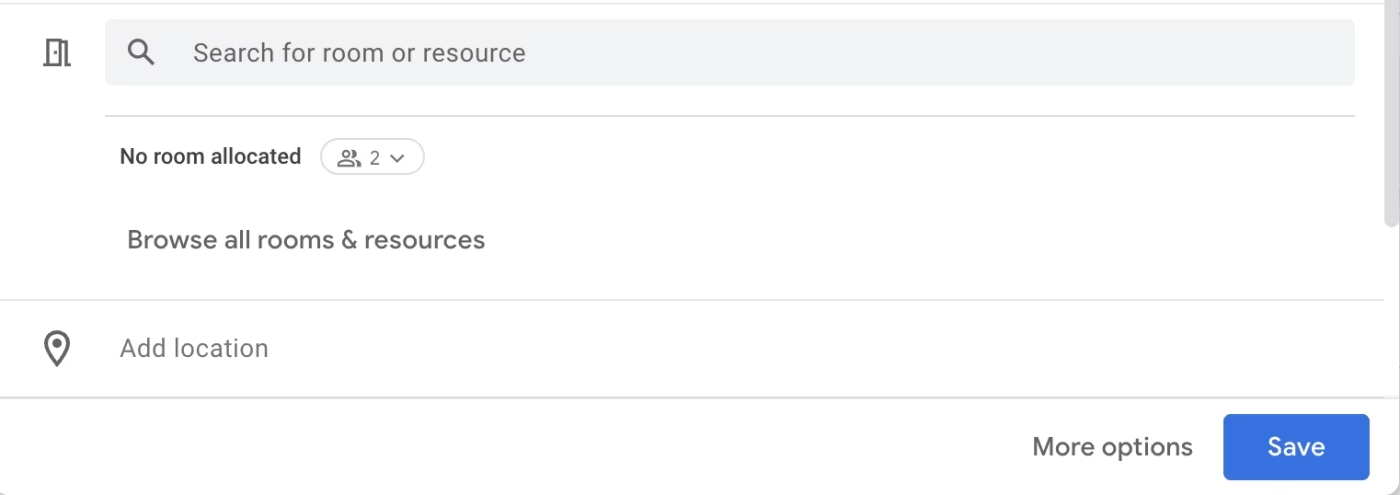Click the vertical scrollbar on the right
The height and width of the screenshot is (495, 1400).
[x=1391, y=120]
